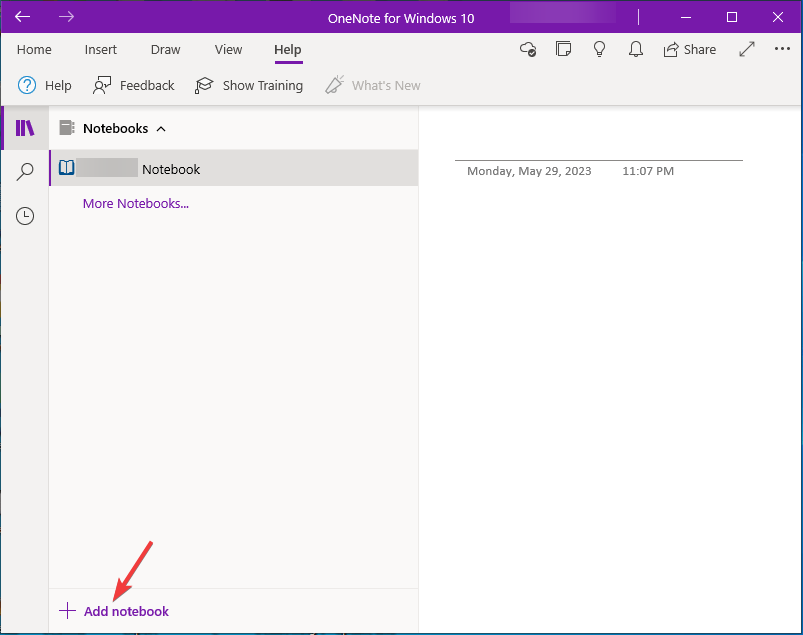
Task: Select the Notebook entry in list
Action: click(x=234, y=168)
